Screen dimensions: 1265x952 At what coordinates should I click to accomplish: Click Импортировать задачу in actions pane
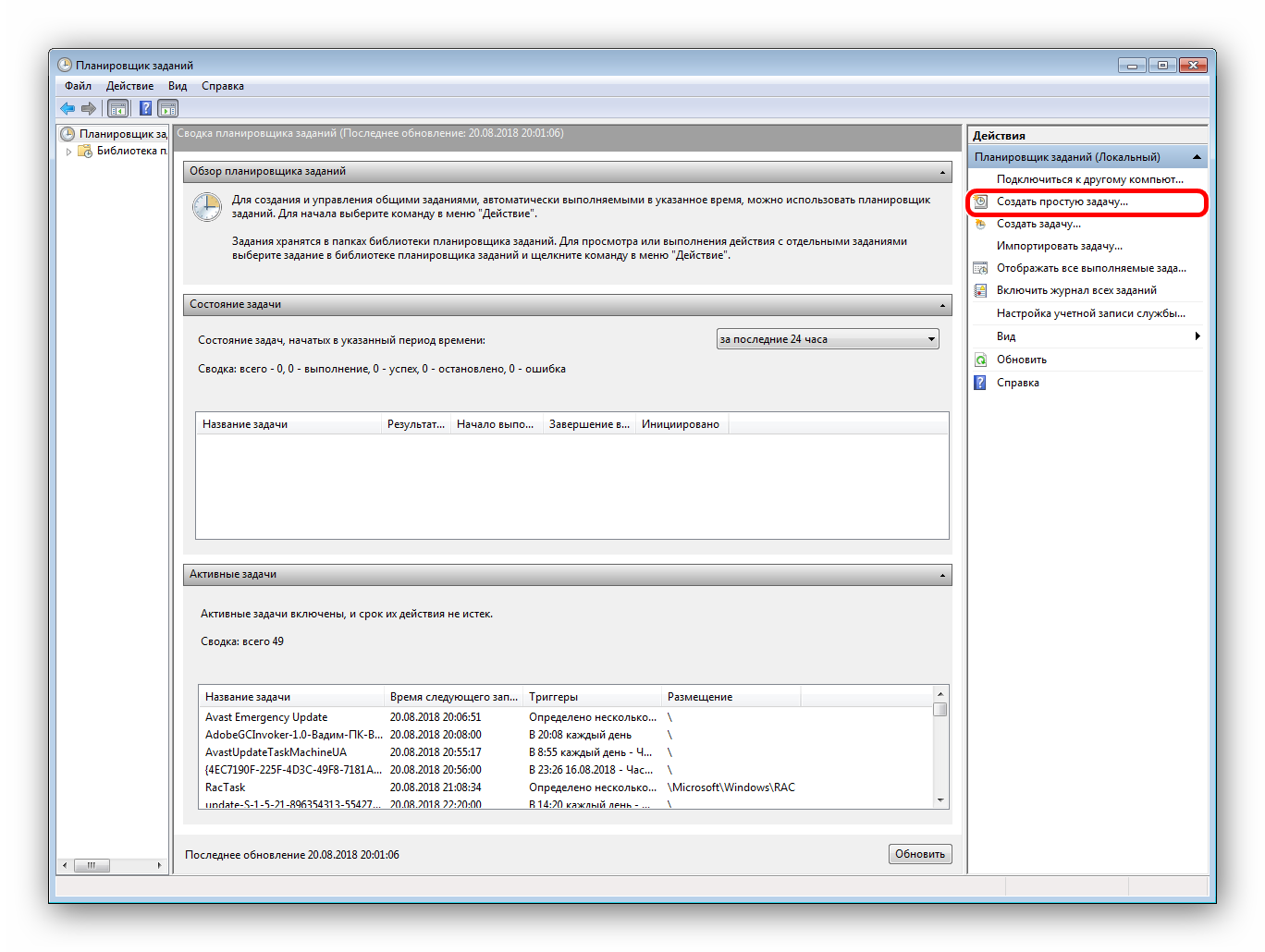(1059, 246)
